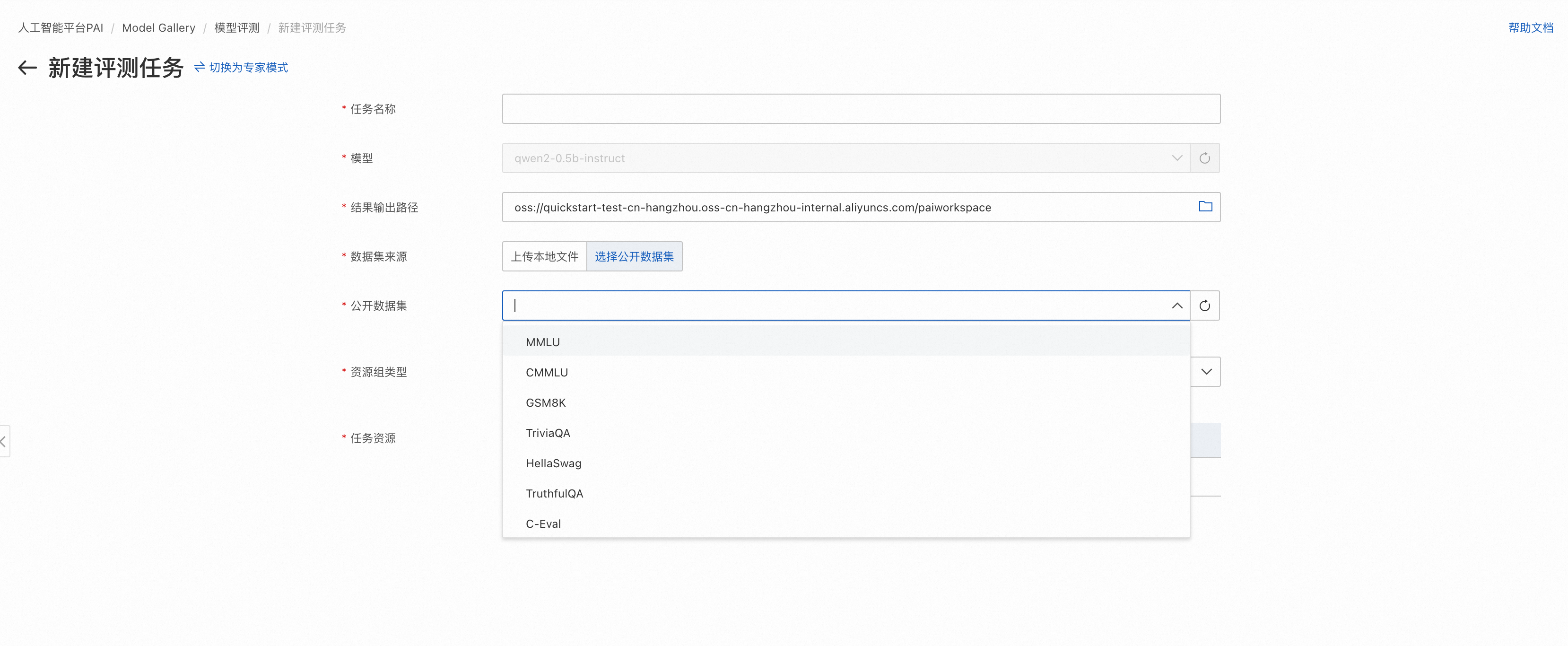
Task: Click the back arrow beside 新建评测任务
Action: [27, 68]
